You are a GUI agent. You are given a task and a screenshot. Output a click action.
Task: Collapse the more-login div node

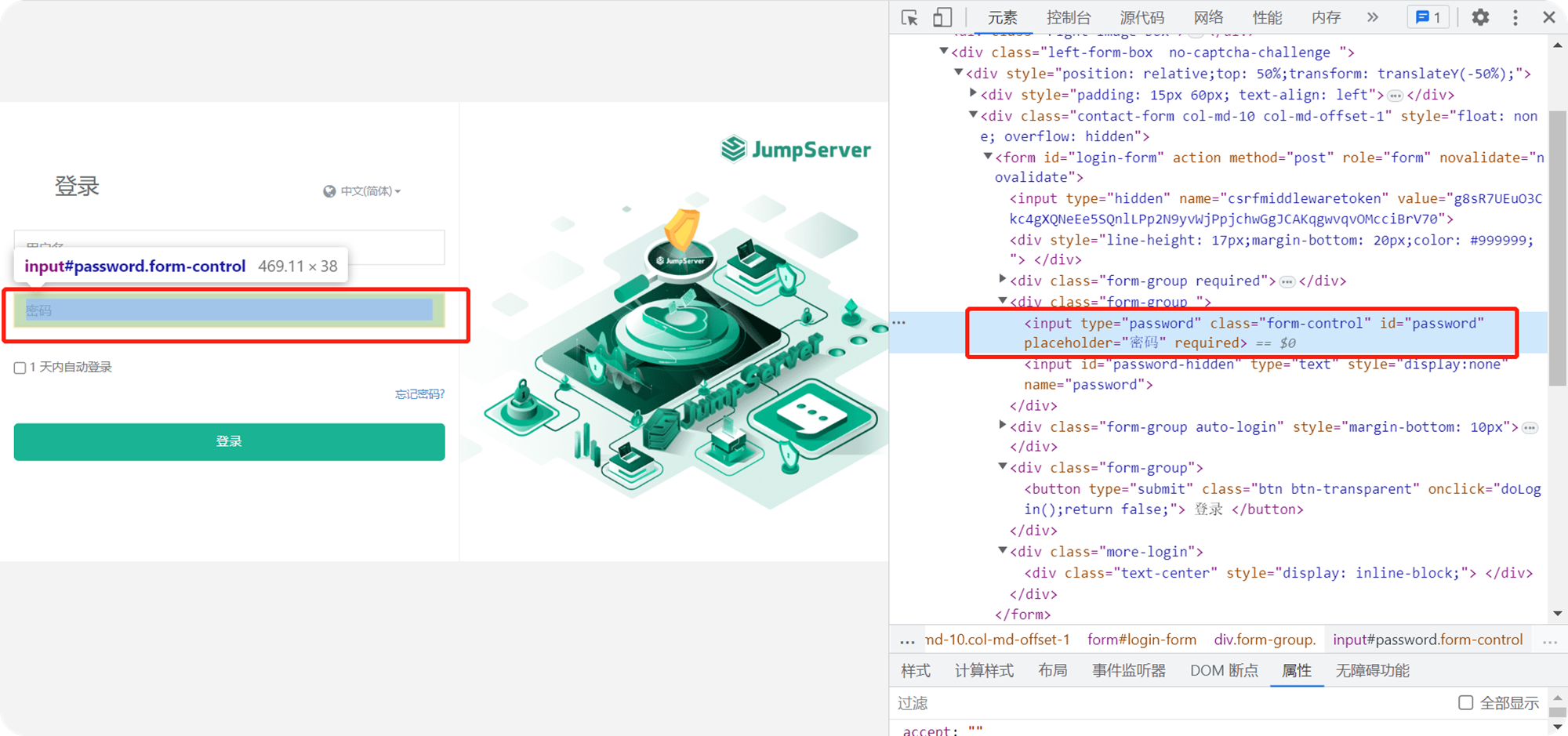[1003, 550]
